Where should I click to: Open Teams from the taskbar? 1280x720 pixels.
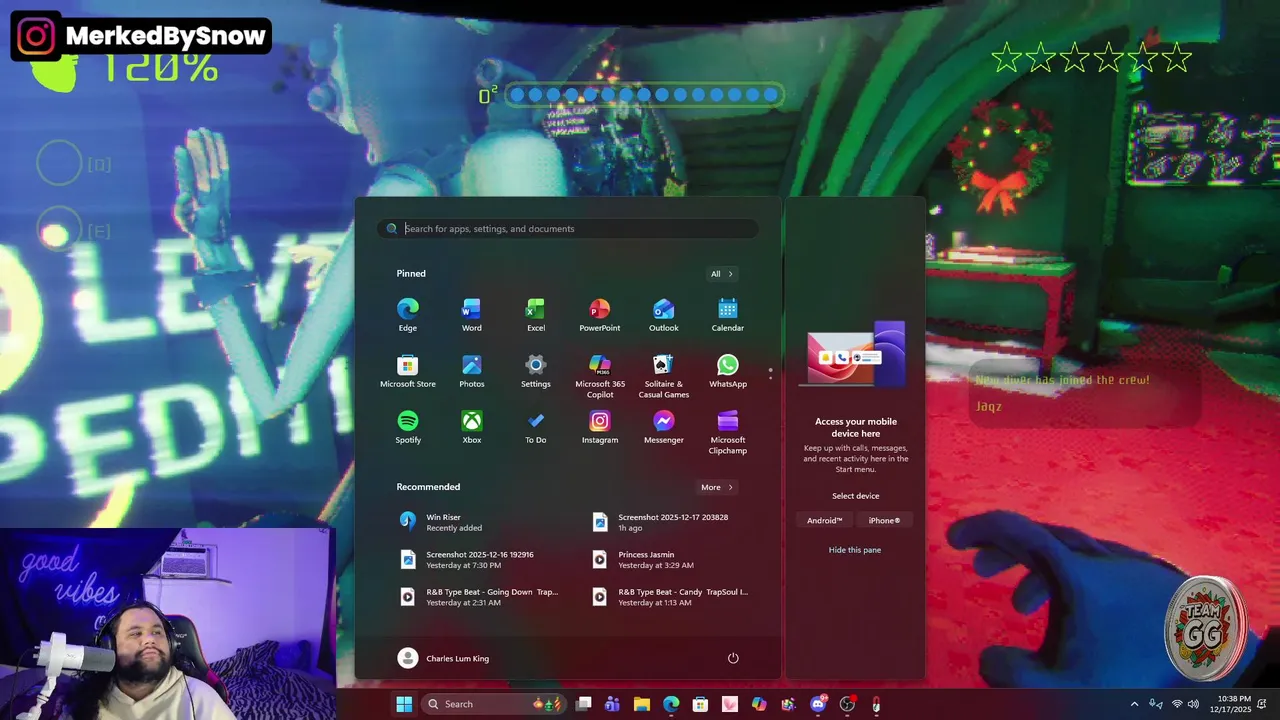click(613, 704)
